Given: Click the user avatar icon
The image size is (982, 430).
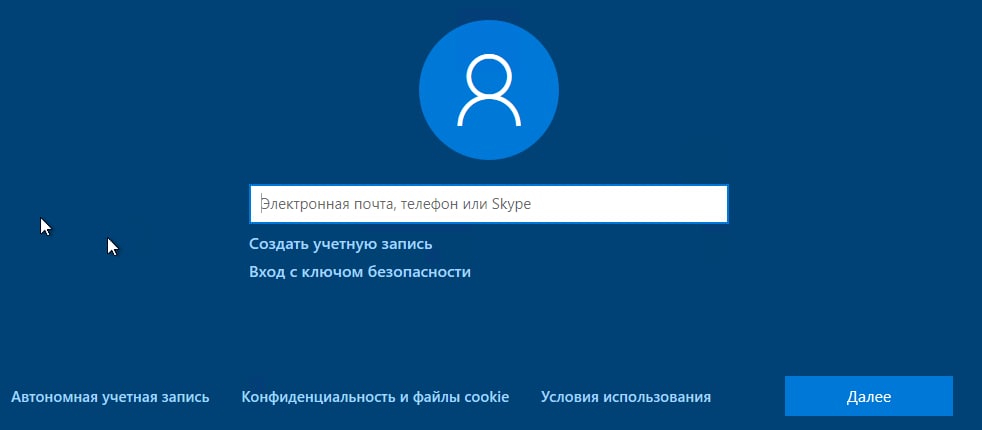Looking at the screenshot, I should pyautogui.click(x=488, y=90).
